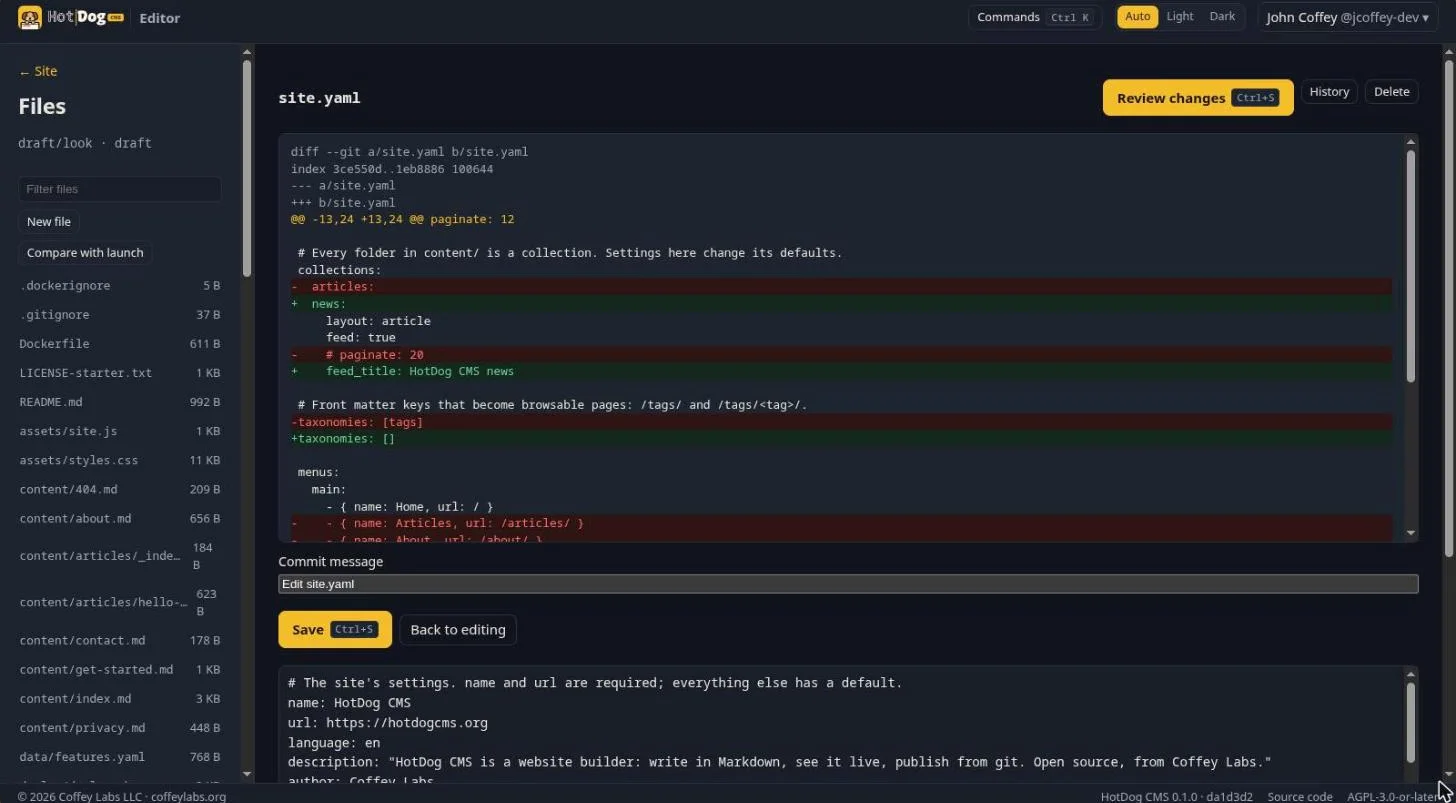
Task: Click the diff panel down scroll arrow
Action: coord(1411,533)
